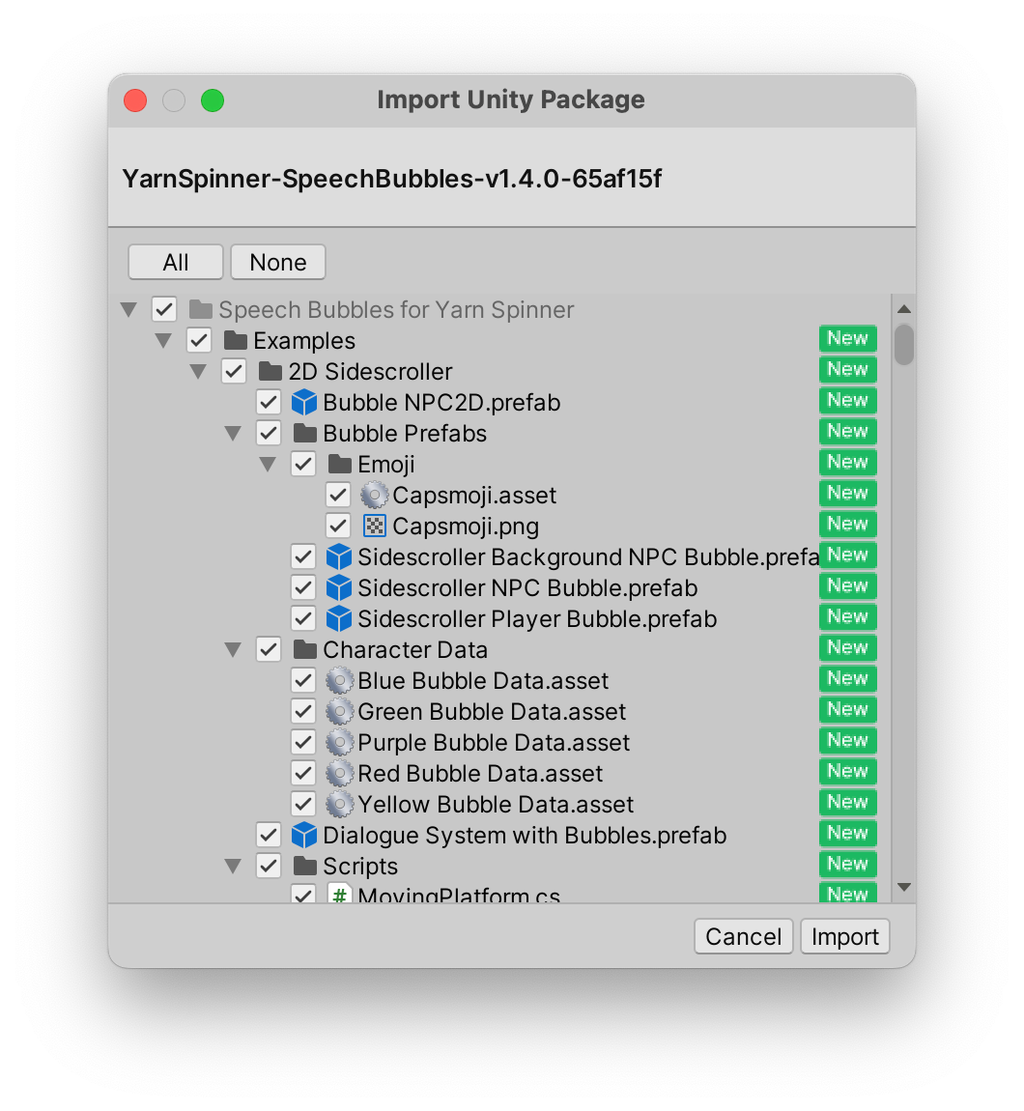This screenshot has width=1024, height=1111.
Task: Click the Sidescroller Player Bubble prefab icon
Action: pyautogui.click(x=339, y=619)
